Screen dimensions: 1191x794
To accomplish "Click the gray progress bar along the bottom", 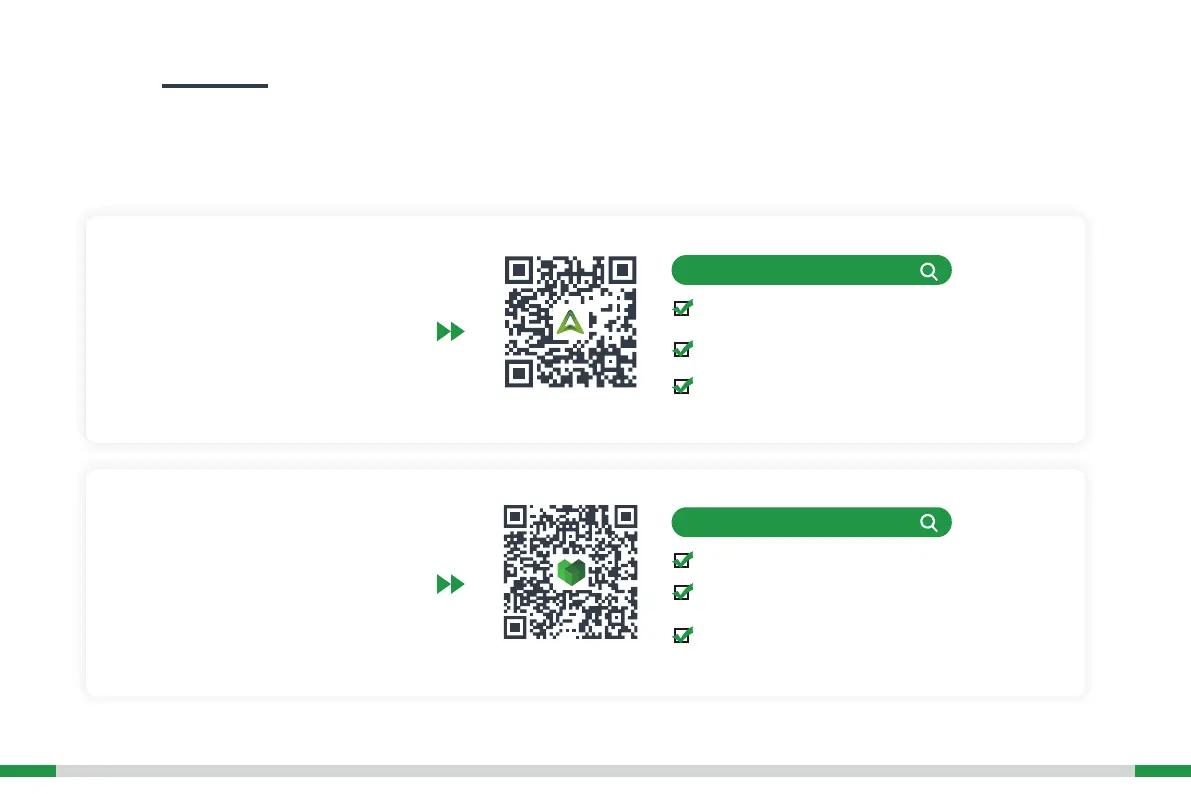I will pyautogui.click(x=595, y=771).
